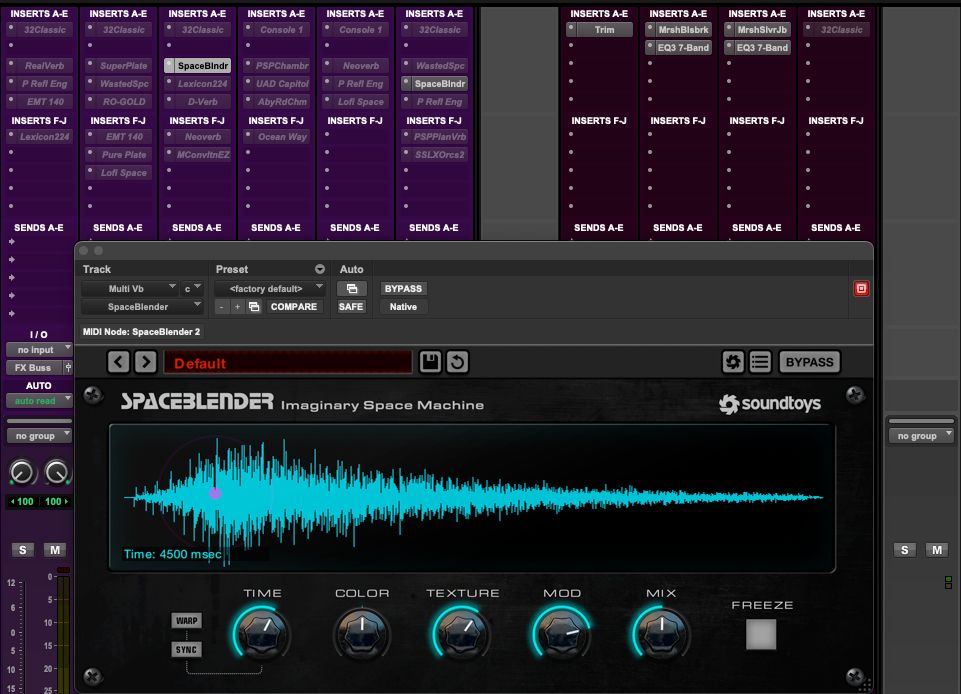961x694 pixels.
Task: Open the Multi Vb track selector dropdown
Action: 130,288
